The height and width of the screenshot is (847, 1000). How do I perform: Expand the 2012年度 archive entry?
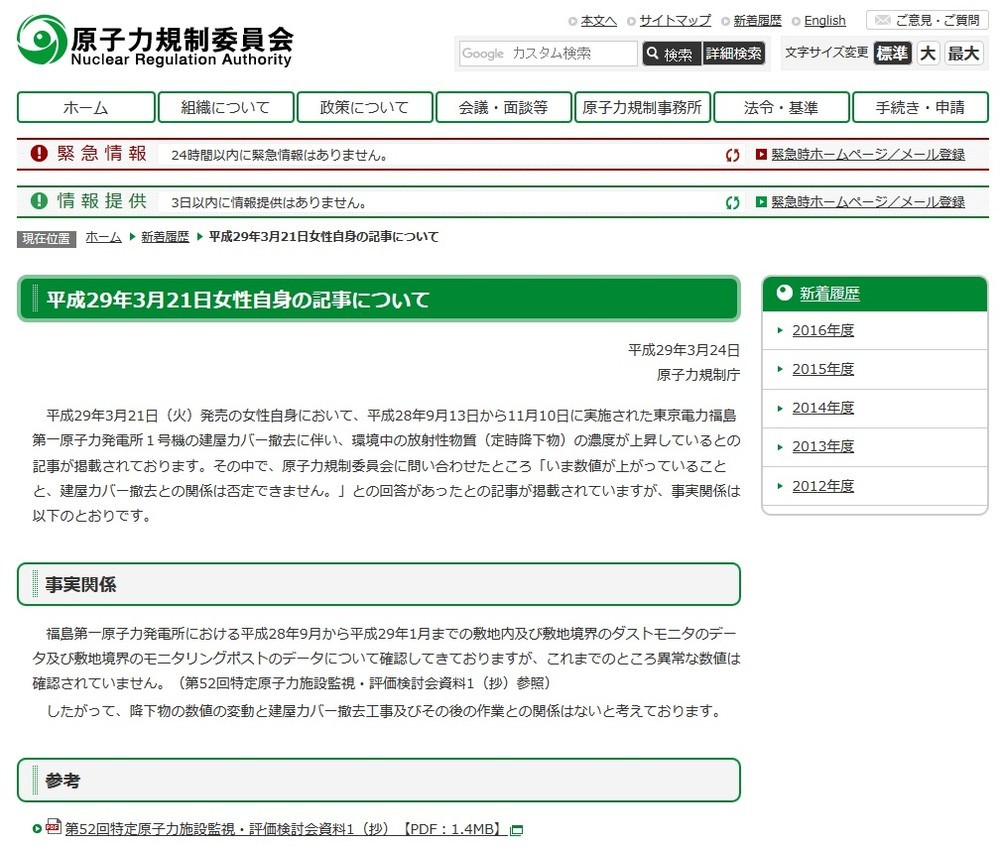click(x=823, y=485)
